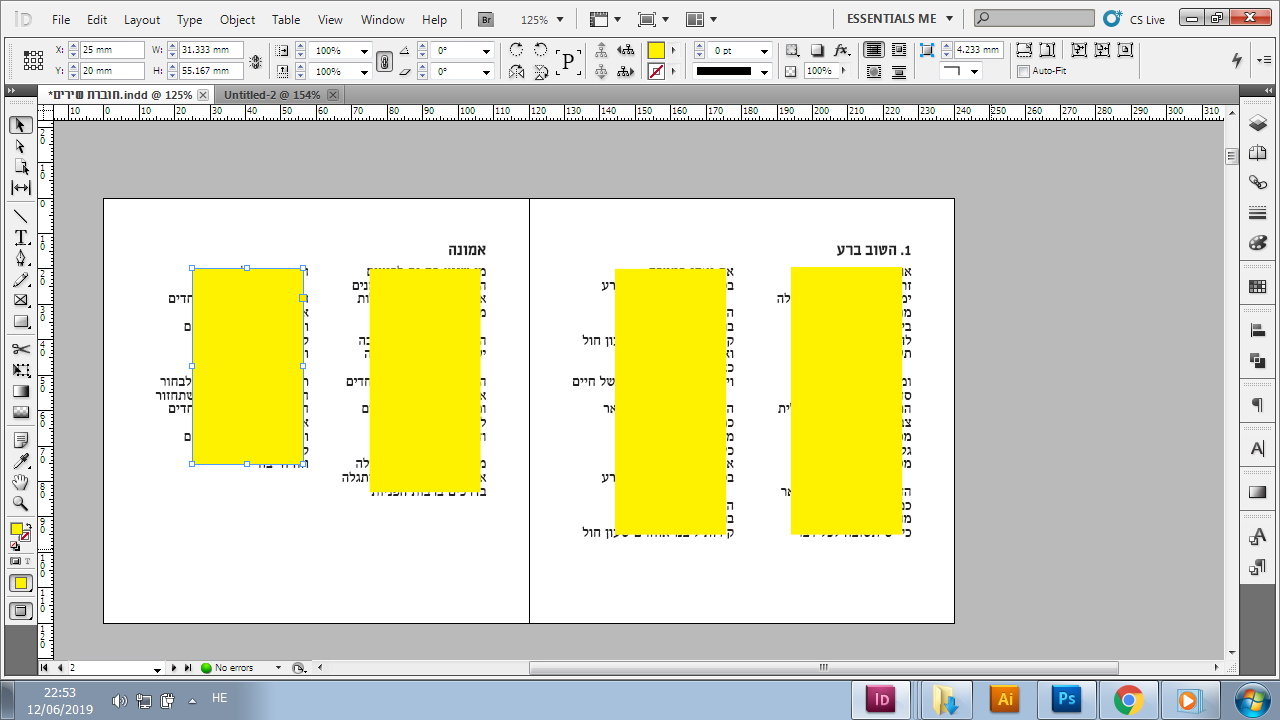Select the Eyedropper tool
This screenshot has width=1280, height=720.
[20, 462]
